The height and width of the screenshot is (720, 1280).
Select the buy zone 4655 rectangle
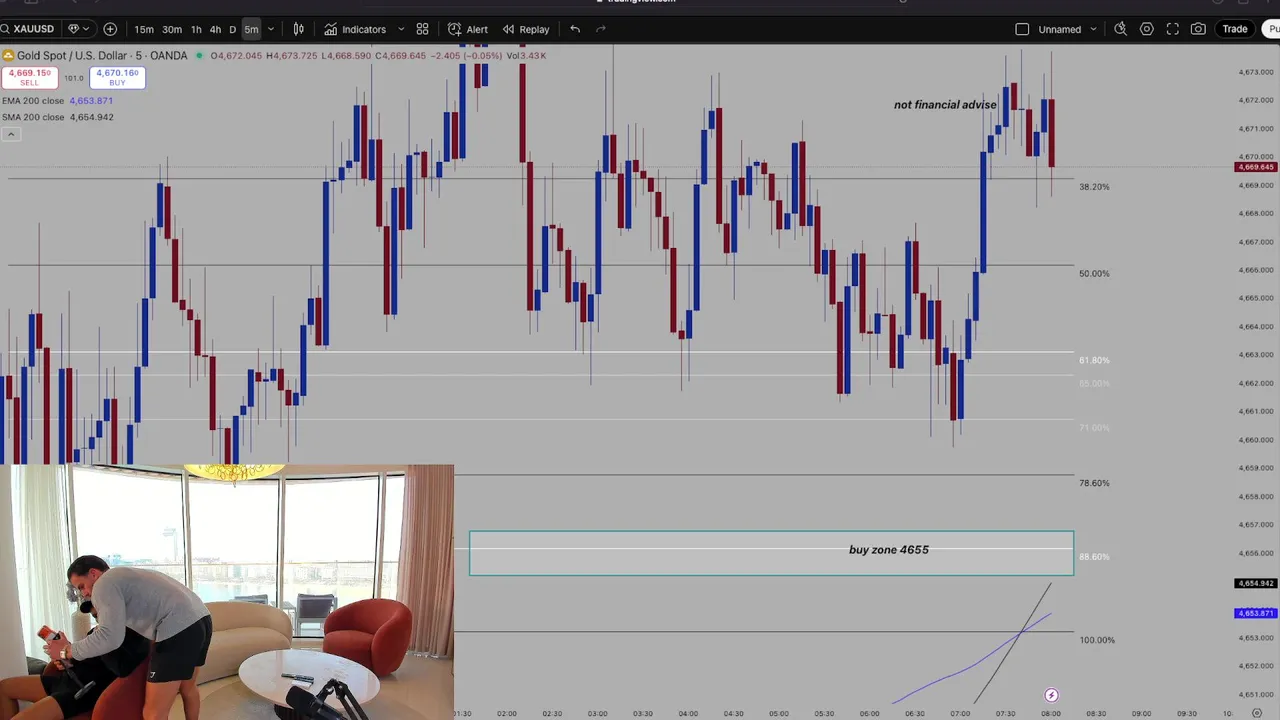(771, 553)
